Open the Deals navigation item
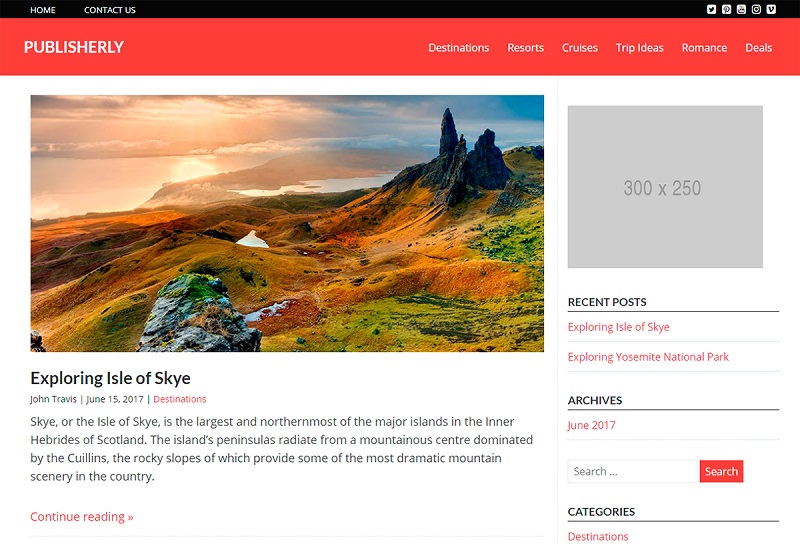800x544 pixels. coord(759,47)
